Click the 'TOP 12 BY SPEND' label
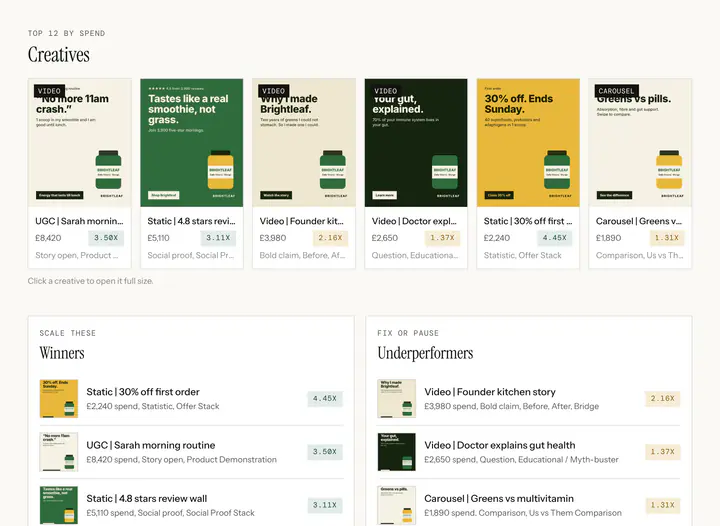Screen dimensions: 720x526 click(x=67, y=33)
